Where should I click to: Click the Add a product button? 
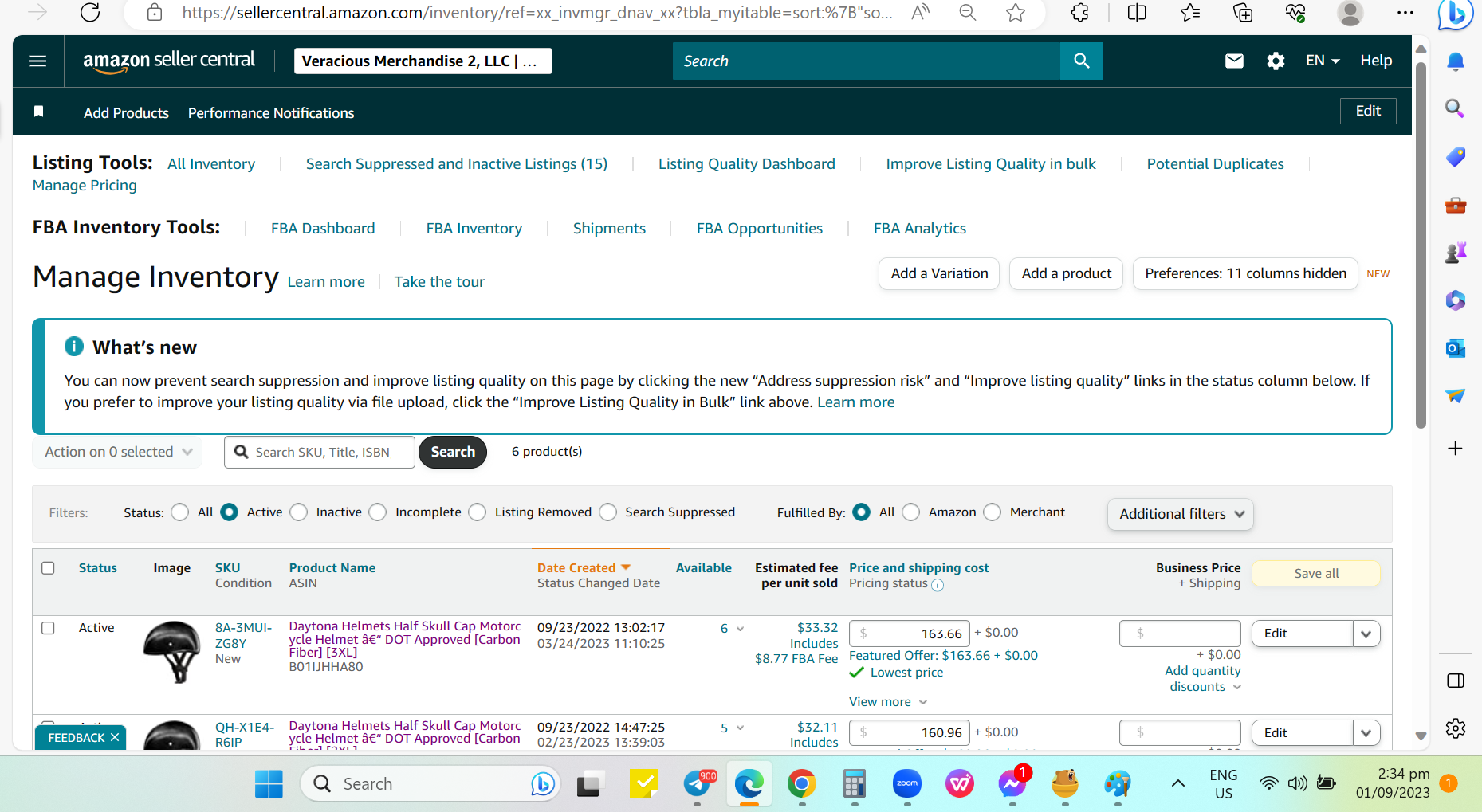(x=1066, y=273)
